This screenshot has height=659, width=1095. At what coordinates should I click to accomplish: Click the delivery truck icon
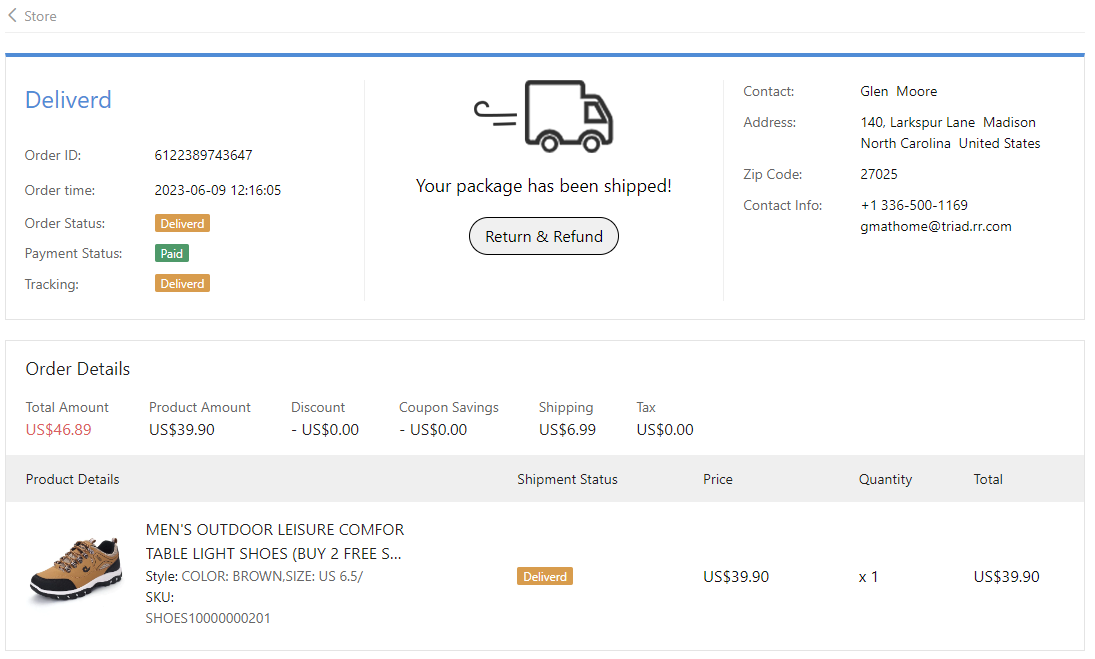pos(544,116)
